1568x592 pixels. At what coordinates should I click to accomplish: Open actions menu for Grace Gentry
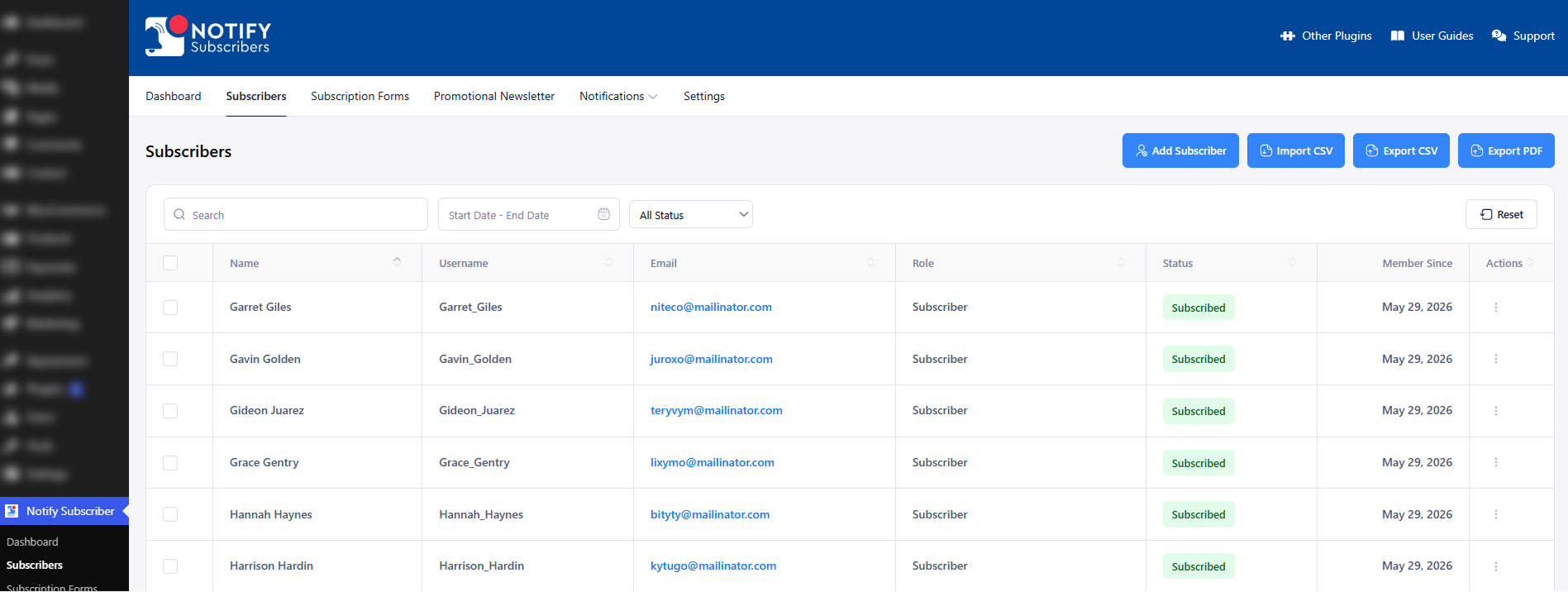coord(1496,463)
